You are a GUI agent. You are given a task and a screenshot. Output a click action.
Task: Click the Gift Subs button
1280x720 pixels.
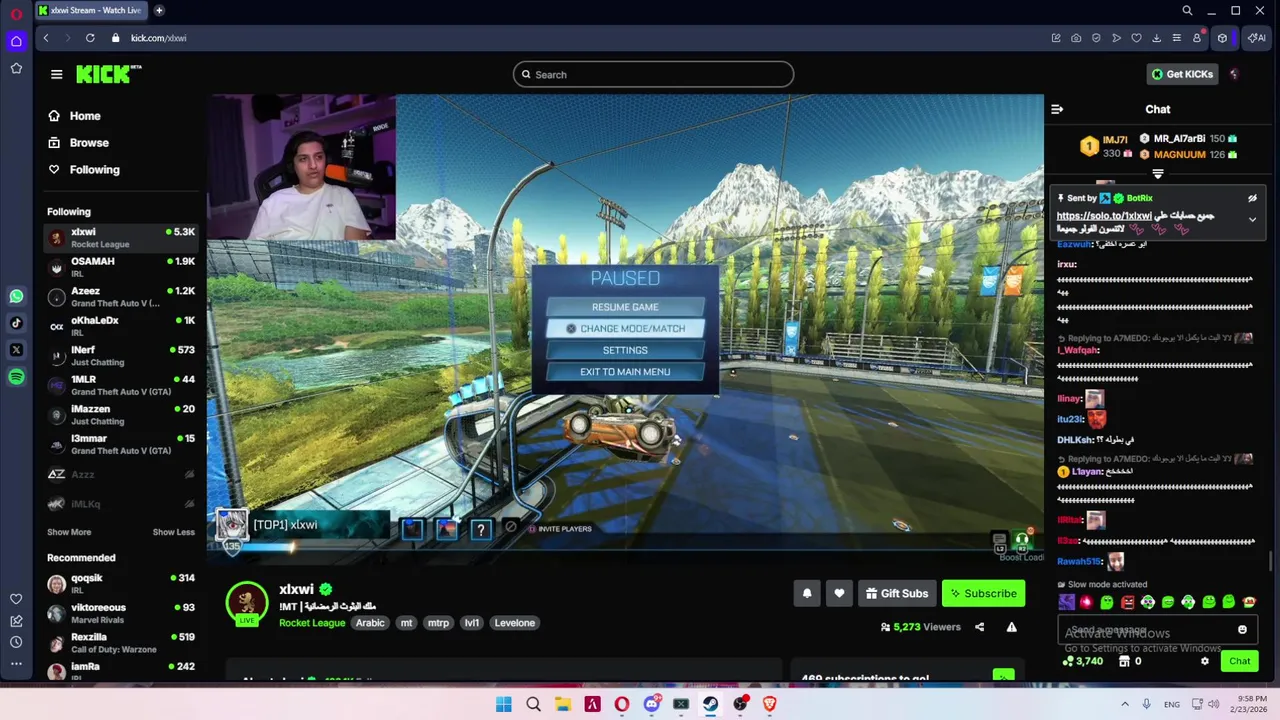[x=896, y=593]
